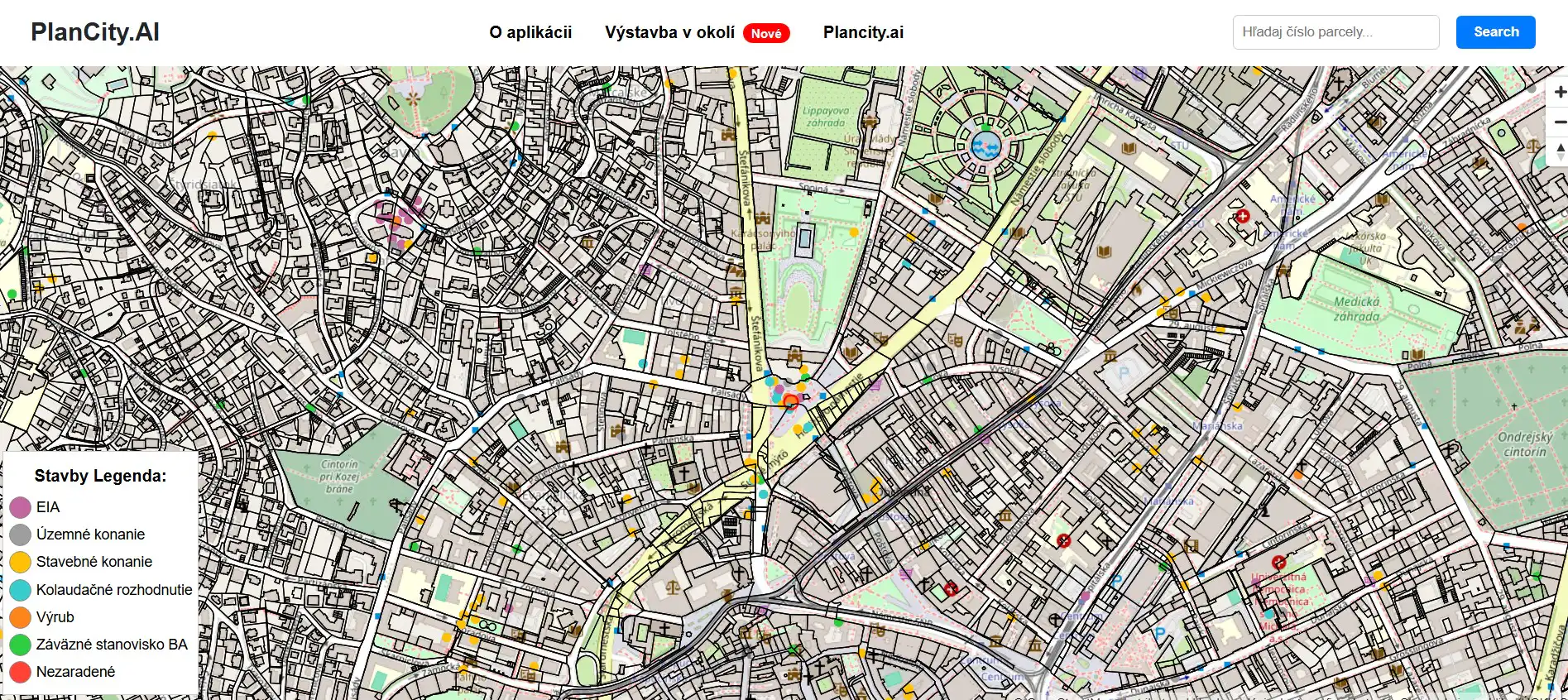1568x700 pixels.
Task: Click the red-ringed orange marker near Hodžovo námestie
Action: [x=790, y=402]
